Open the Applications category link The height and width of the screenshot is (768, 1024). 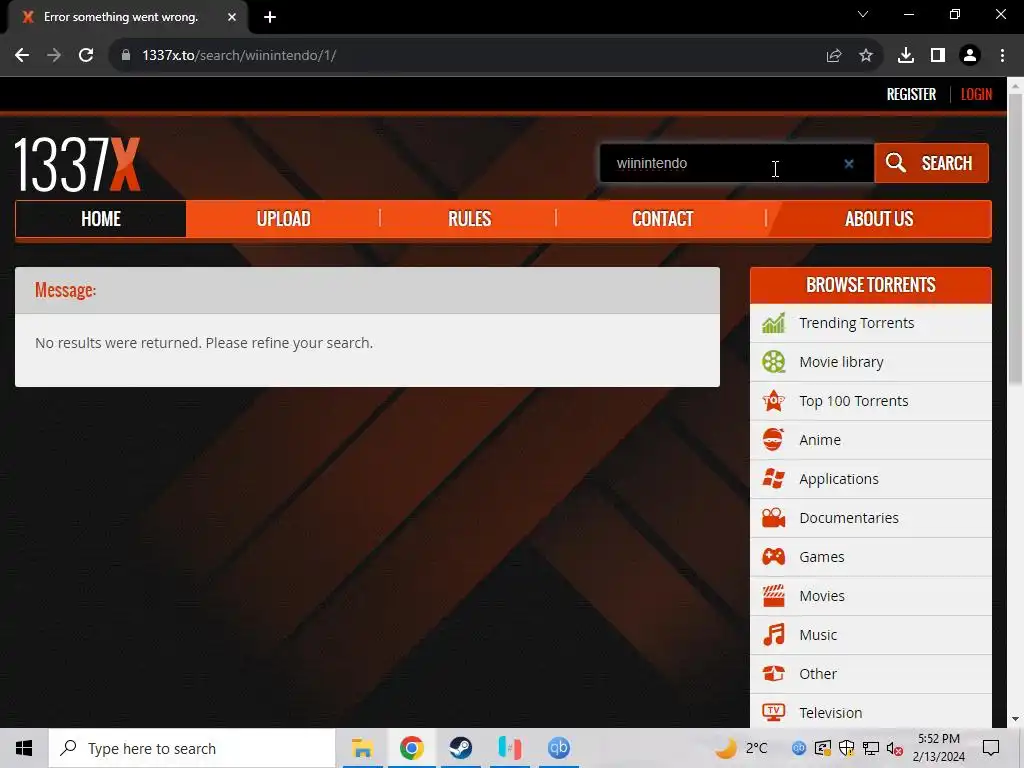pyautogui.click(x=839, y=479)
